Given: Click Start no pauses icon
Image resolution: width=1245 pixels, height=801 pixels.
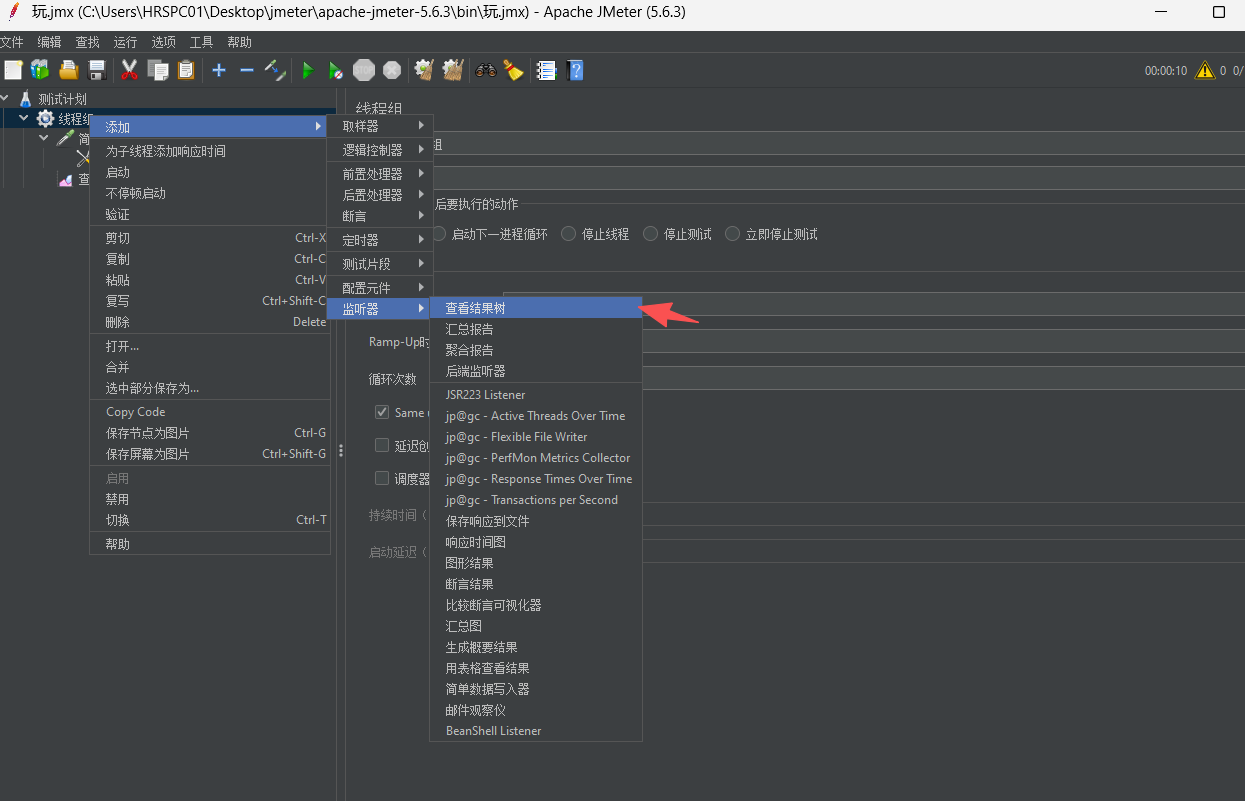Looking at the screenshot, I should click(336, 70).
